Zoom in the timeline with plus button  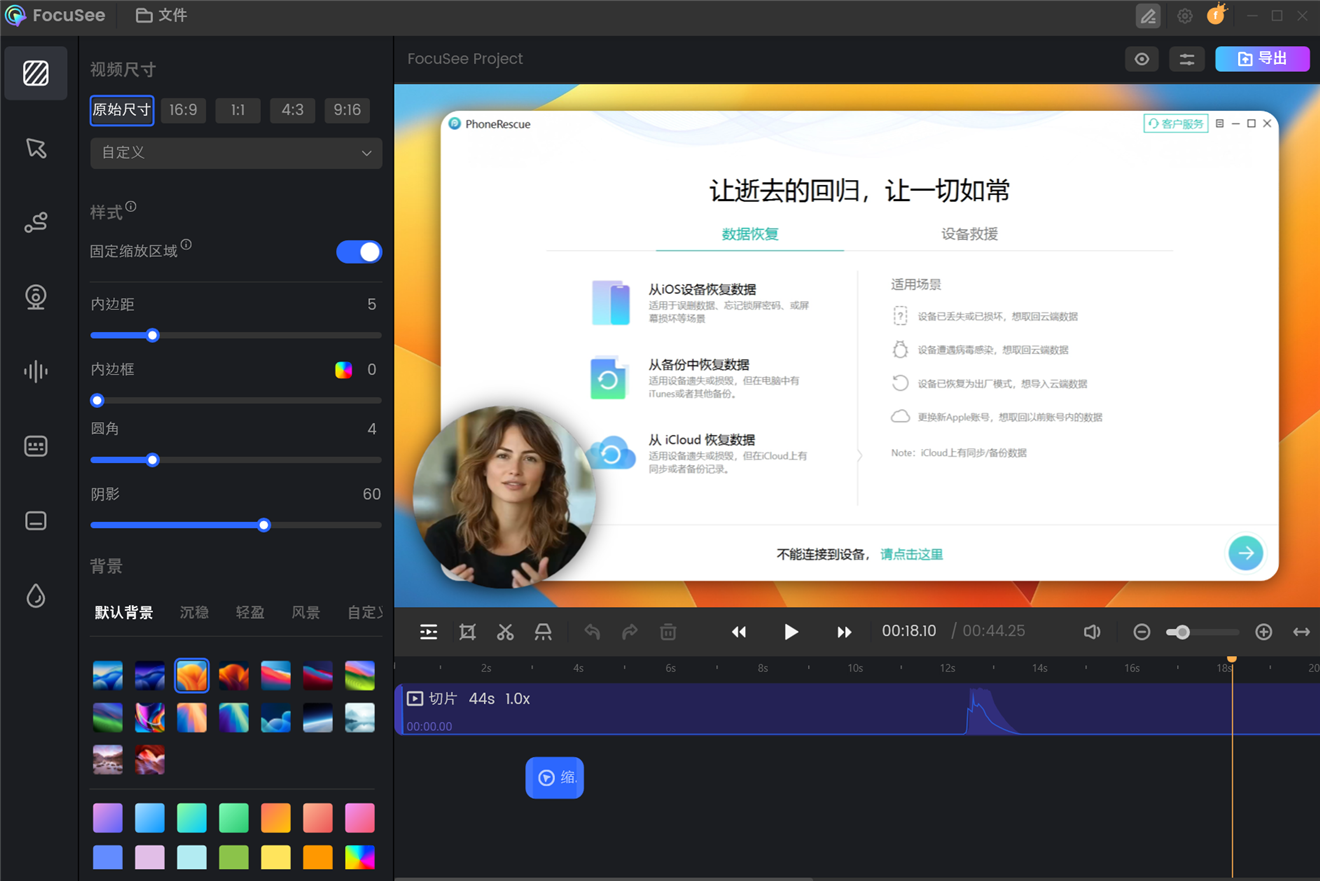[x=1264, y=632]
